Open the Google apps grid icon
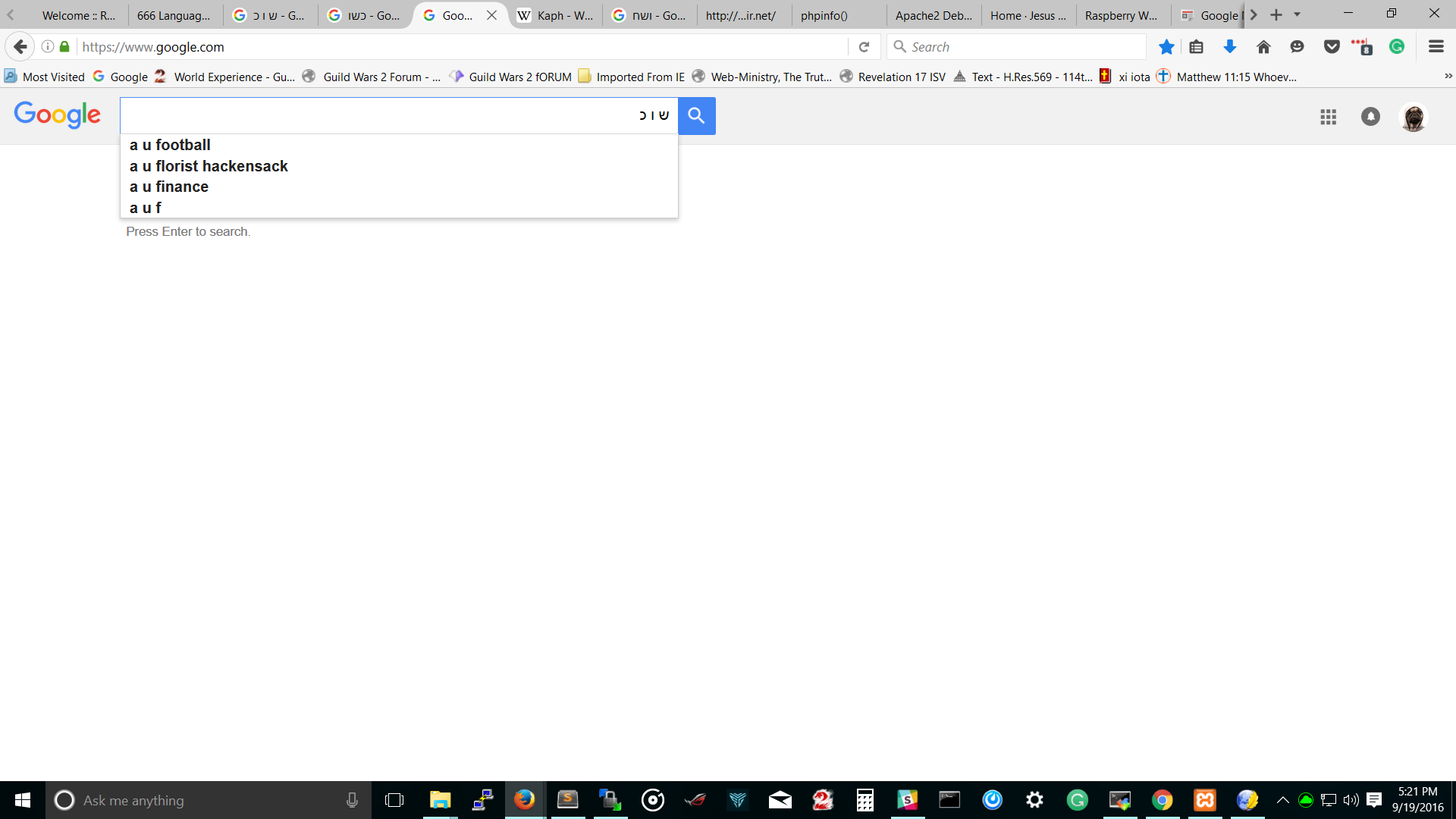 [1328, 117]
